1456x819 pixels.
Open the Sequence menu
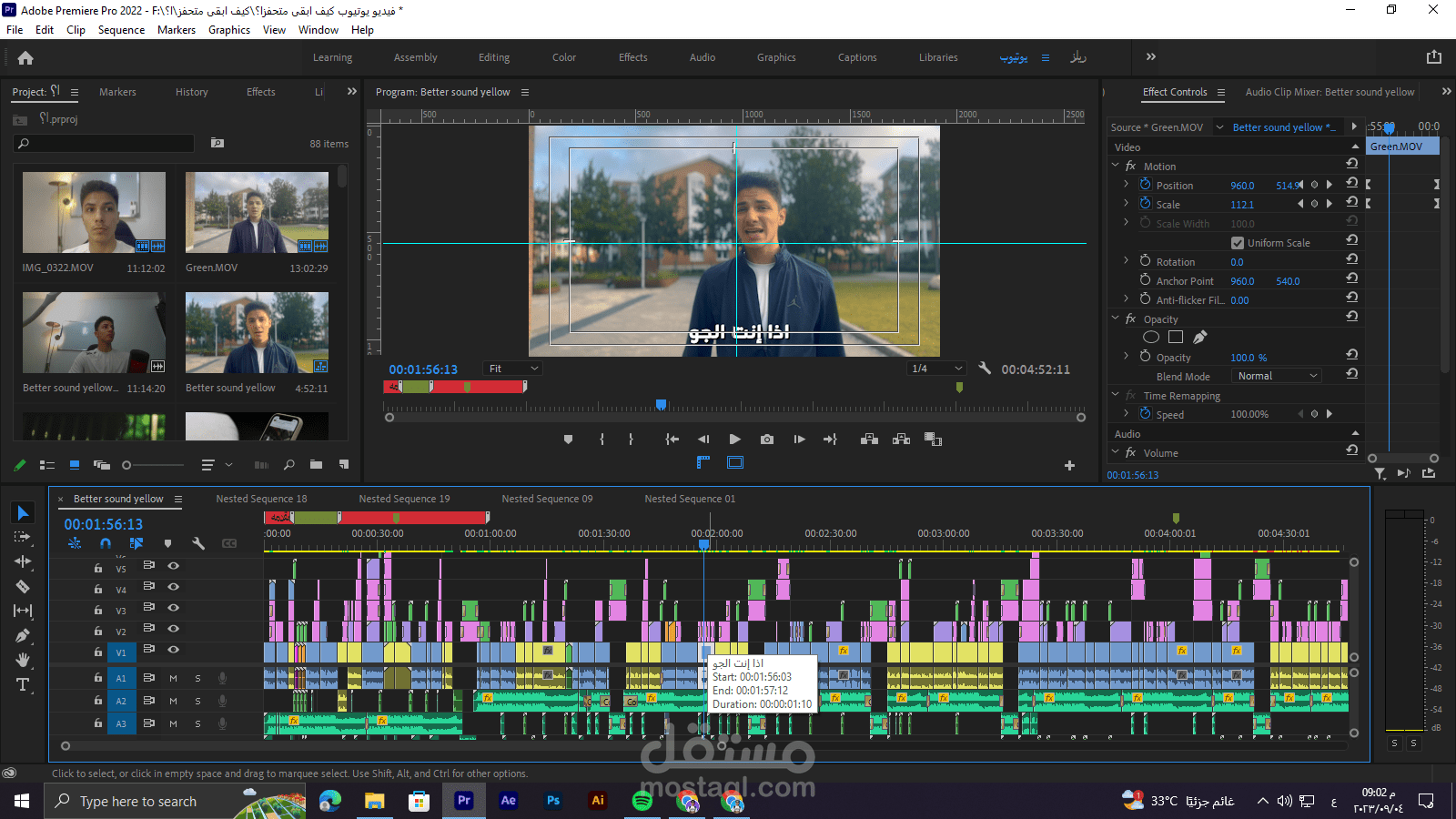point(121,30)
